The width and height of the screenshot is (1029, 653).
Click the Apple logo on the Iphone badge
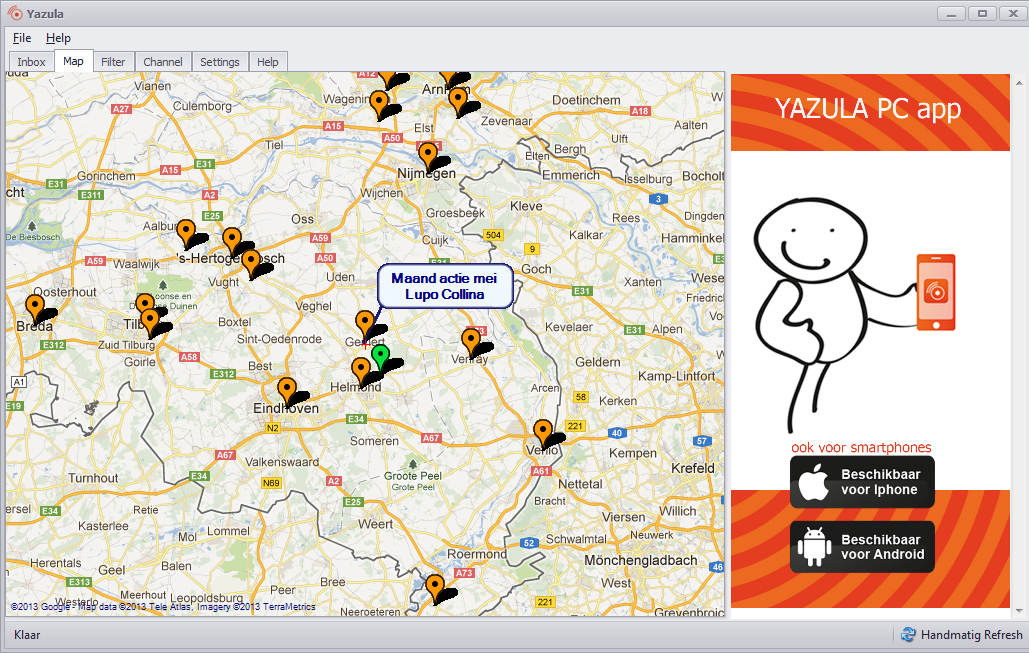(x=814, y=482)
